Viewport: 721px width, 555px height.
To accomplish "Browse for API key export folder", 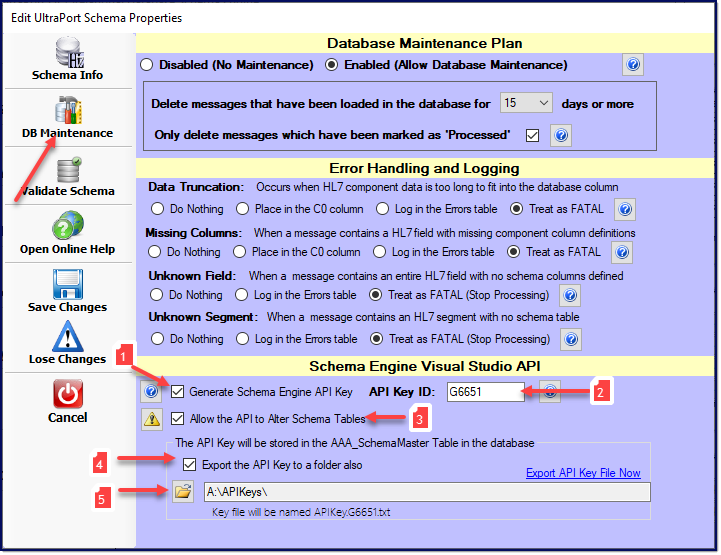I will 183,492.
